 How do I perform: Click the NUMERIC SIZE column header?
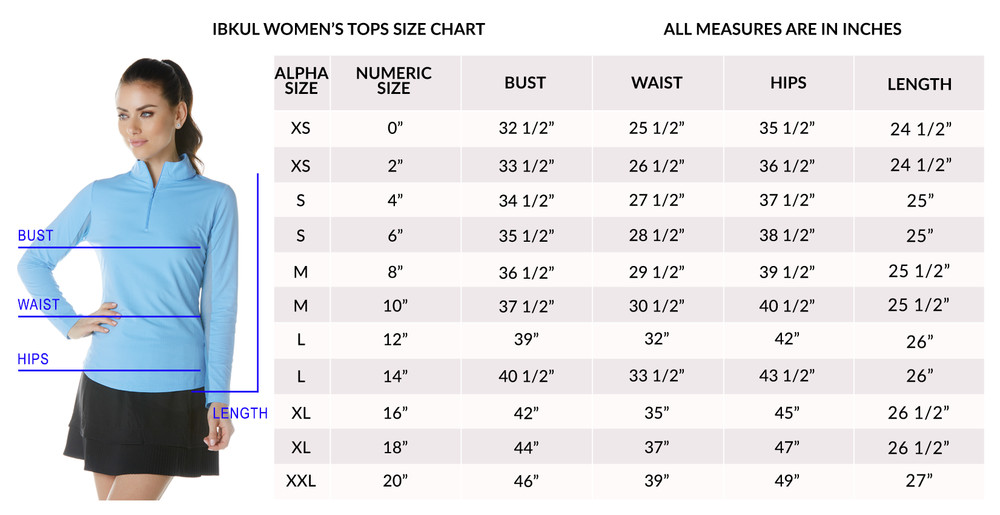(x=393, y=81)
